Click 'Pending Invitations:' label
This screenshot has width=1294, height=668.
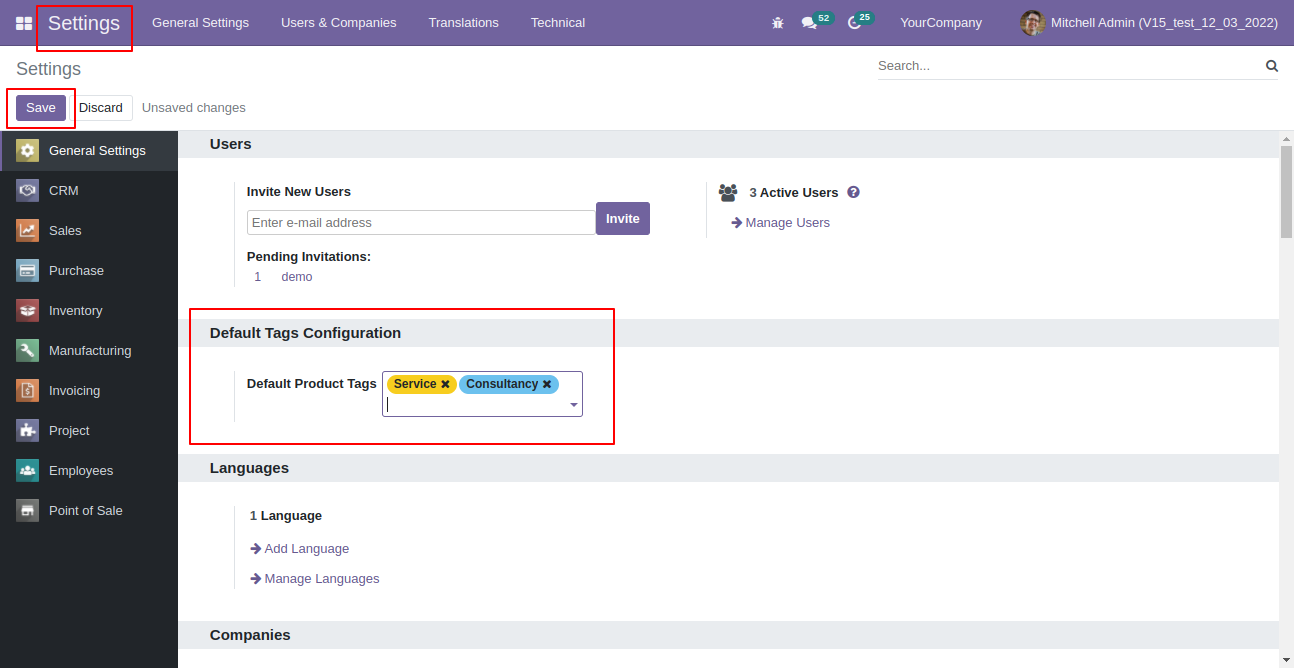(x=309, y=257)
